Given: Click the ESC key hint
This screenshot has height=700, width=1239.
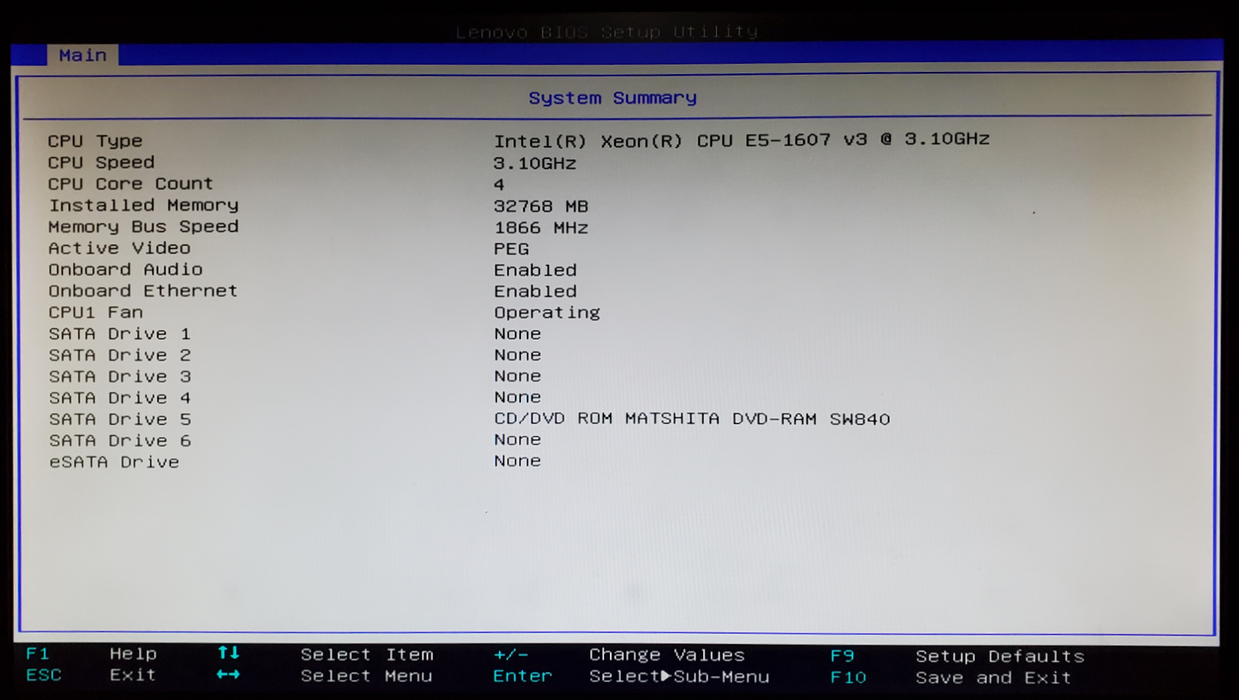Looking at the screenshot, I should 43,675.
